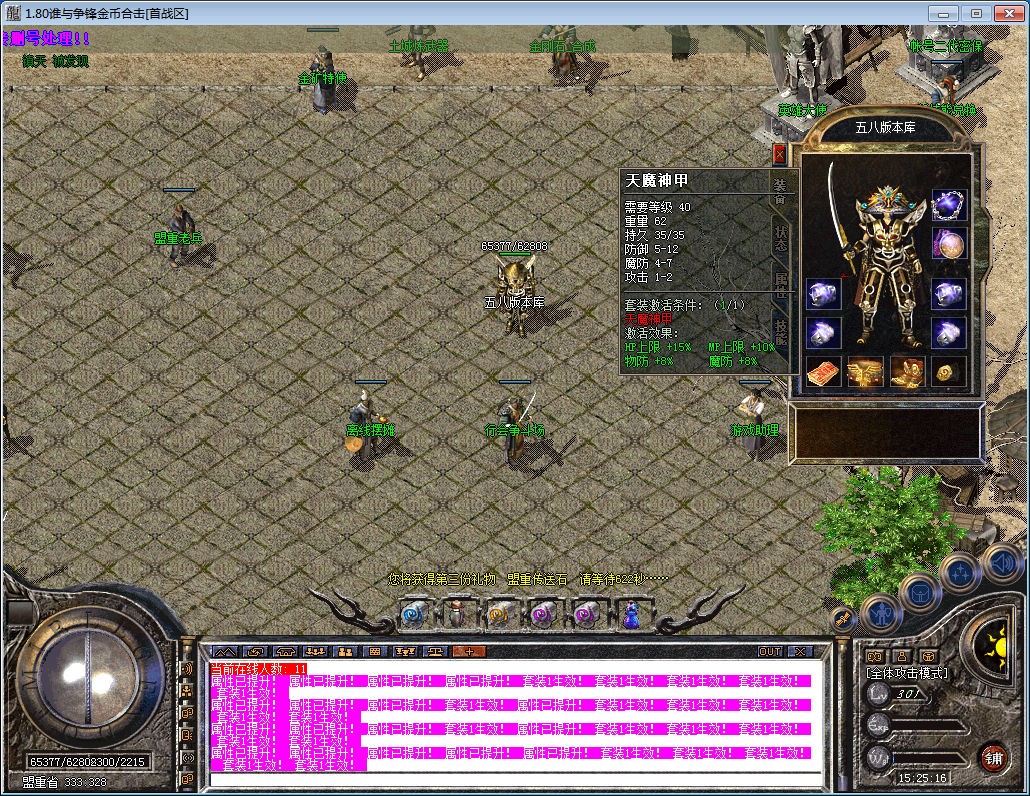Select the golden boots slot
This screenshot has width=1030, height=796.
tap(907, 372)
